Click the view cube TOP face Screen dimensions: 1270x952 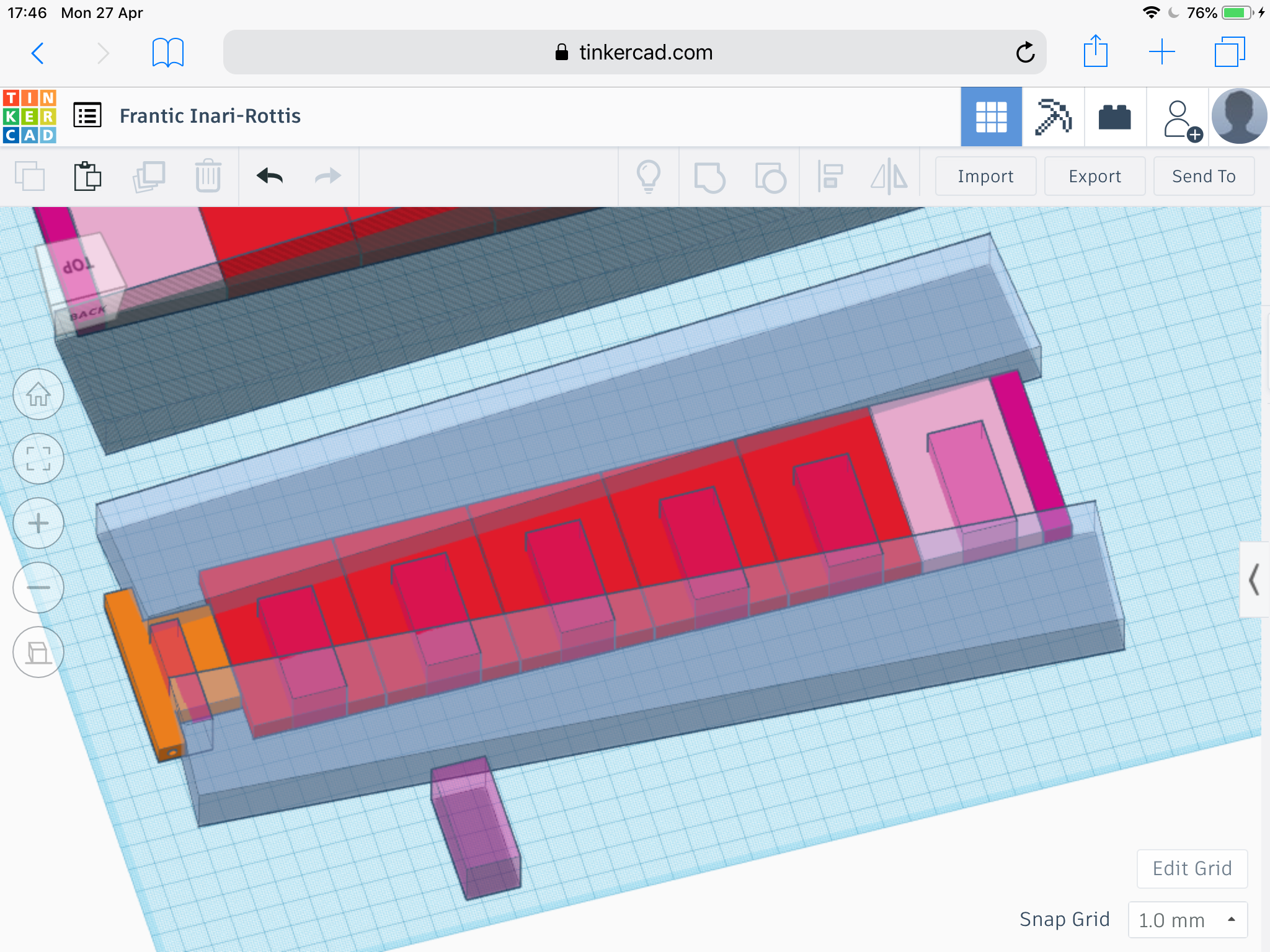pyautogui.click(x=79, y=265)
